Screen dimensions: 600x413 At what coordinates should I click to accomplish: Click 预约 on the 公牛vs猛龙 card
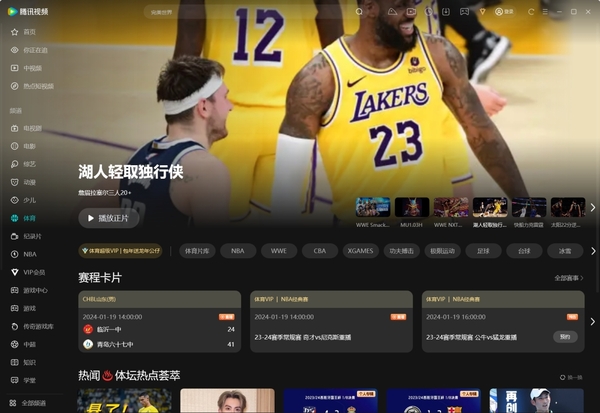[x=565, y=337]
